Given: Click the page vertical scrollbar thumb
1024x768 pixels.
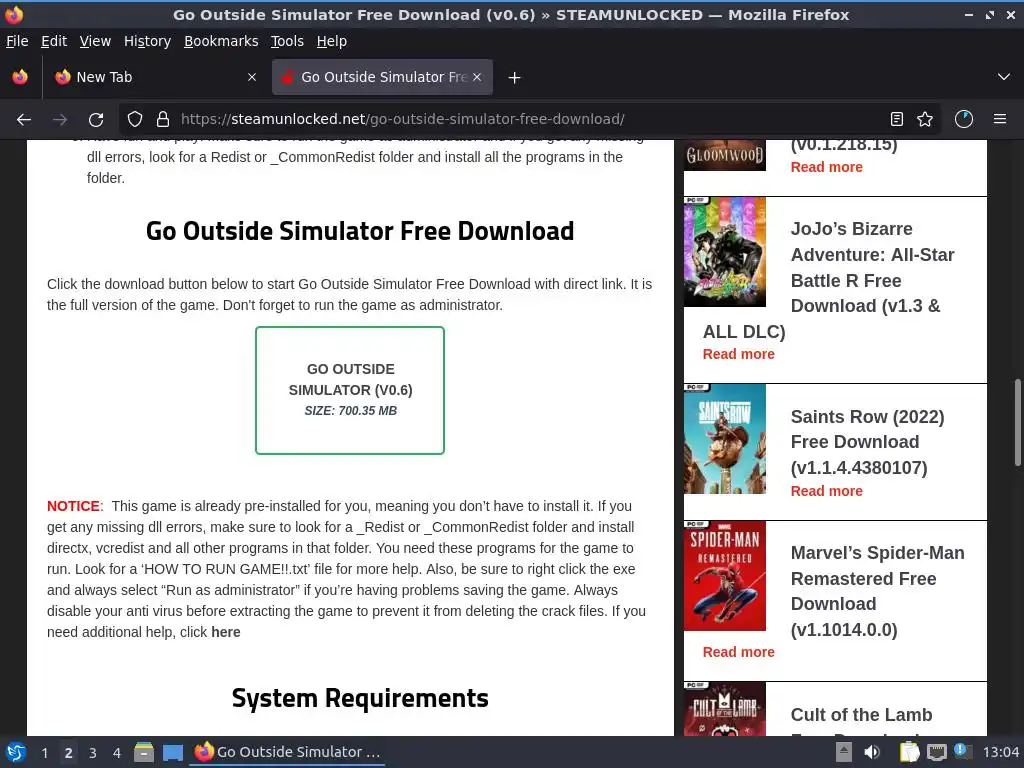Looking at the screenshot, I should (x=1017, y=423).
